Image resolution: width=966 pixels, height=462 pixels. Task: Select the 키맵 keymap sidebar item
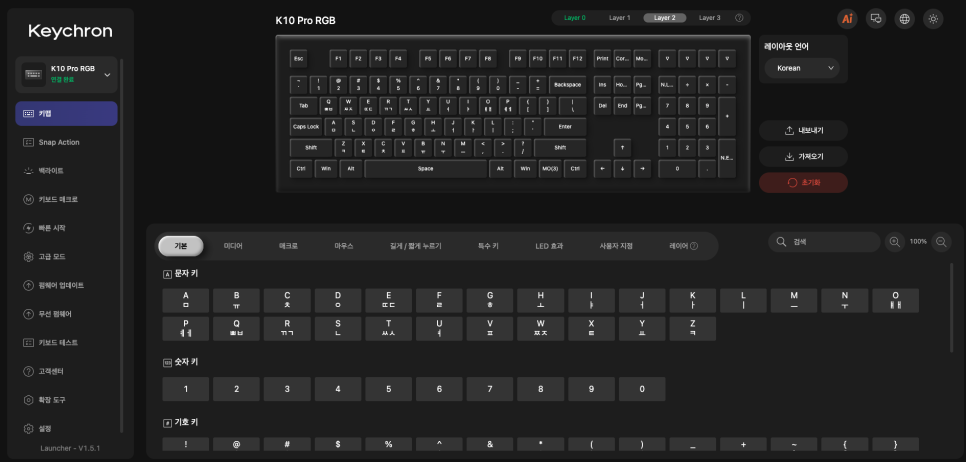(x=67, y=113)
